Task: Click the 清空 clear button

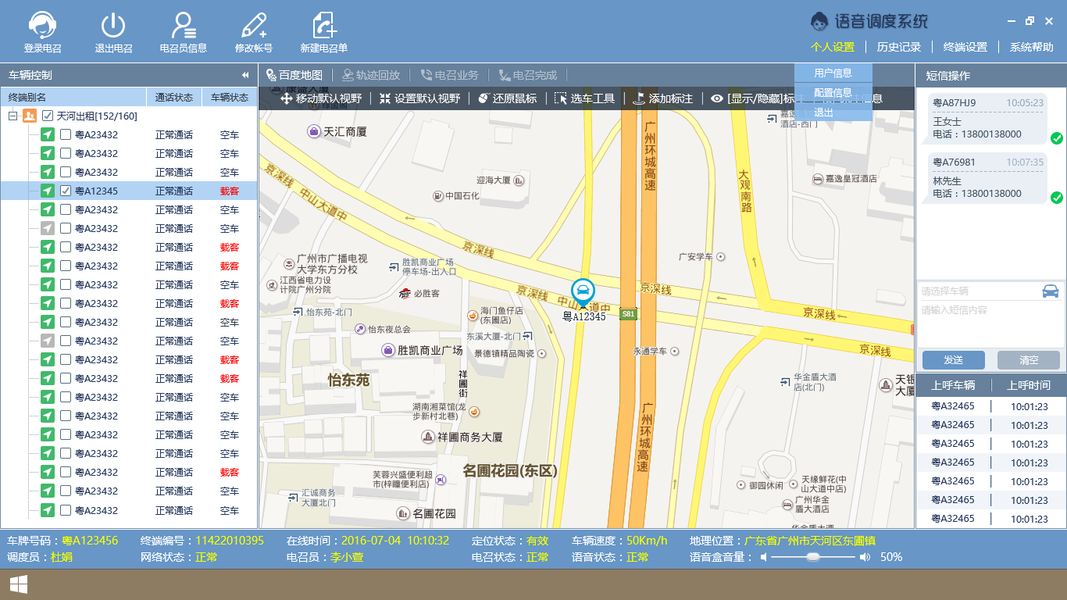Action: coord(1028,360)
